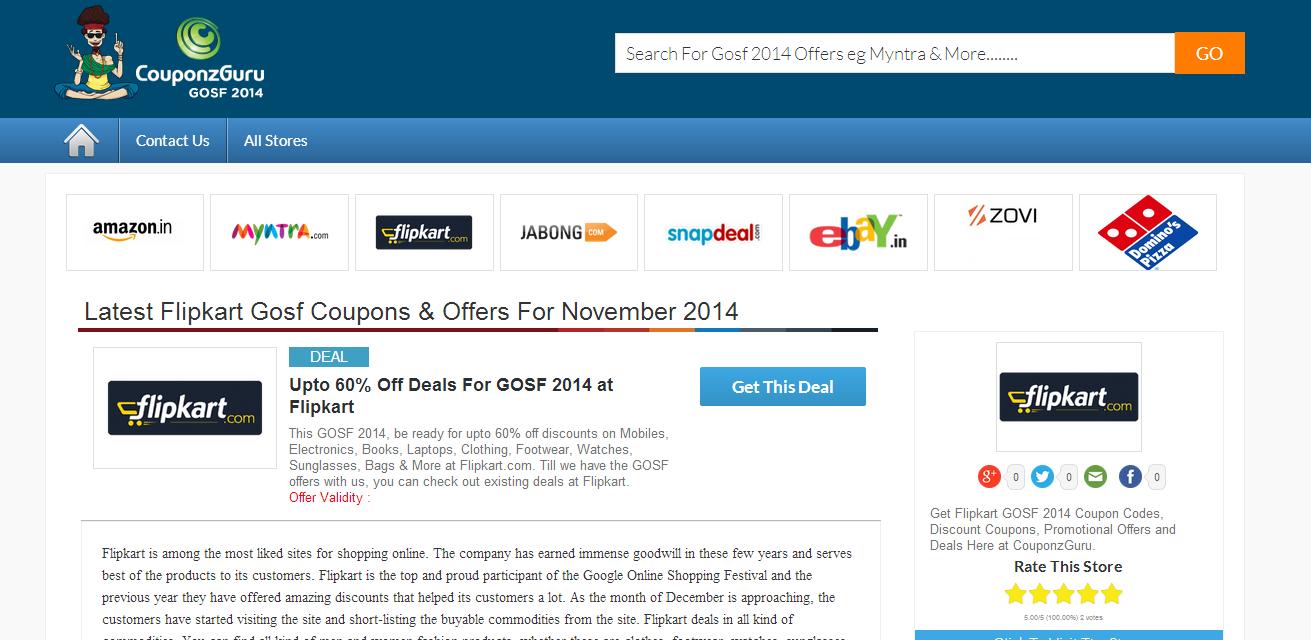Open the Jabong store logo
This screenshot has height=640, width=1311.
point(569,232)
